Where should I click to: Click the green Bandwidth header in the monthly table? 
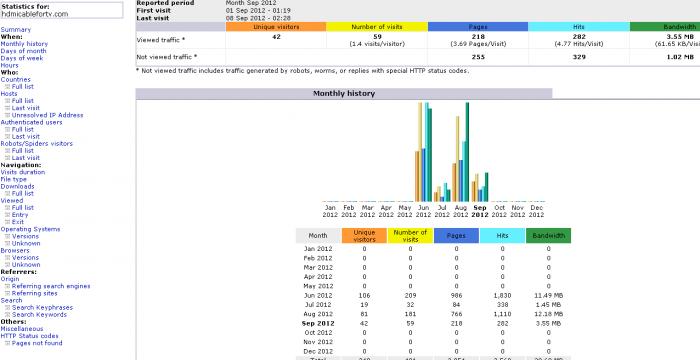point(548,235)
